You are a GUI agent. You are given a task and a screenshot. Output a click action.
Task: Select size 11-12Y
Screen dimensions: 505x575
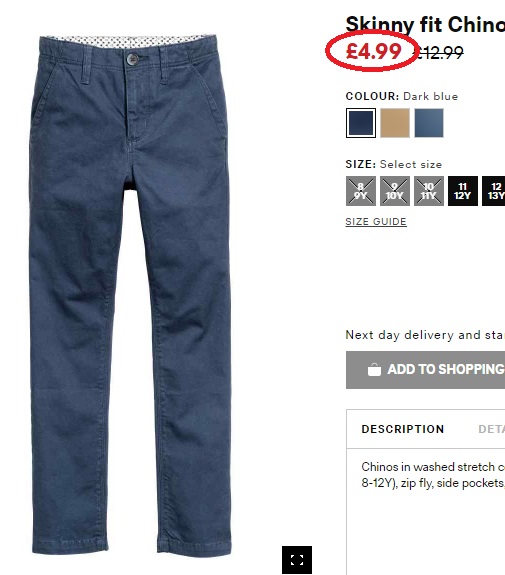click(463, 191)
